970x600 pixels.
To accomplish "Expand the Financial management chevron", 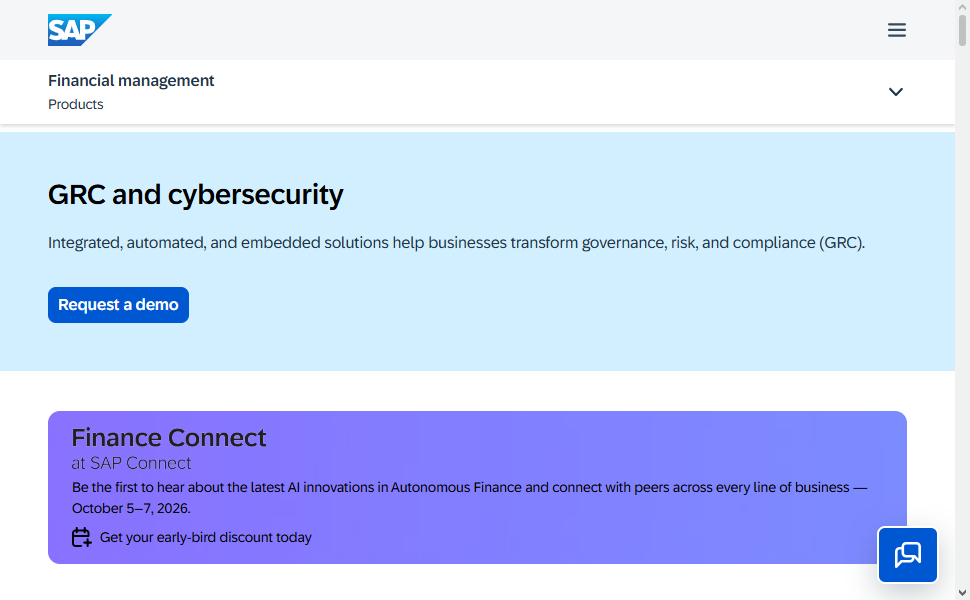I will (895, 92).
